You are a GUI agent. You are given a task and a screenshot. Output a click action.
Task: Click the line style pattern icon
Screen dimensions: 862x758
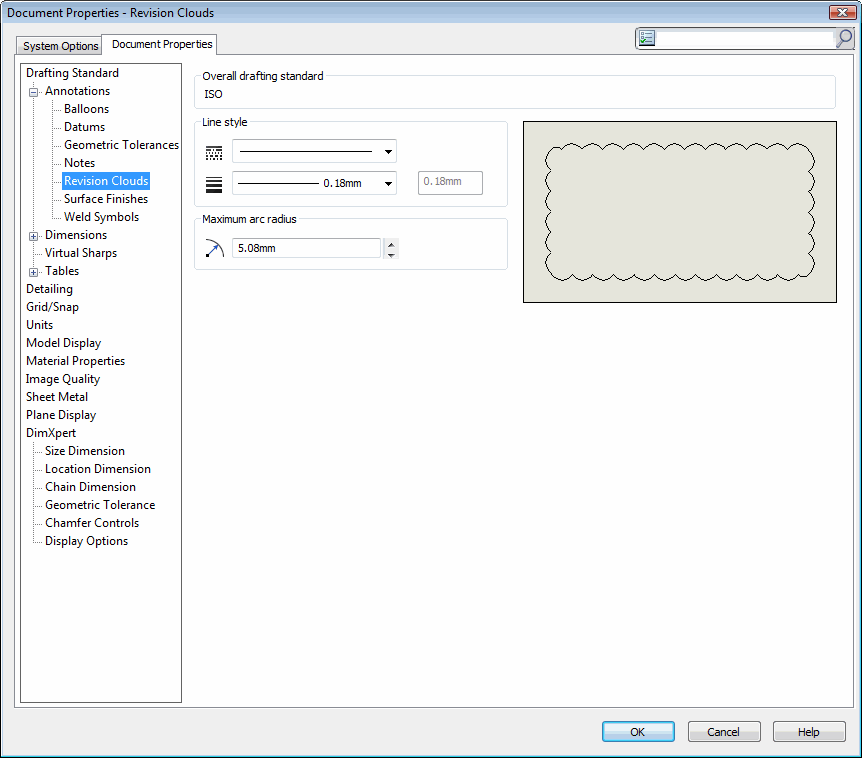pos(214,153)
